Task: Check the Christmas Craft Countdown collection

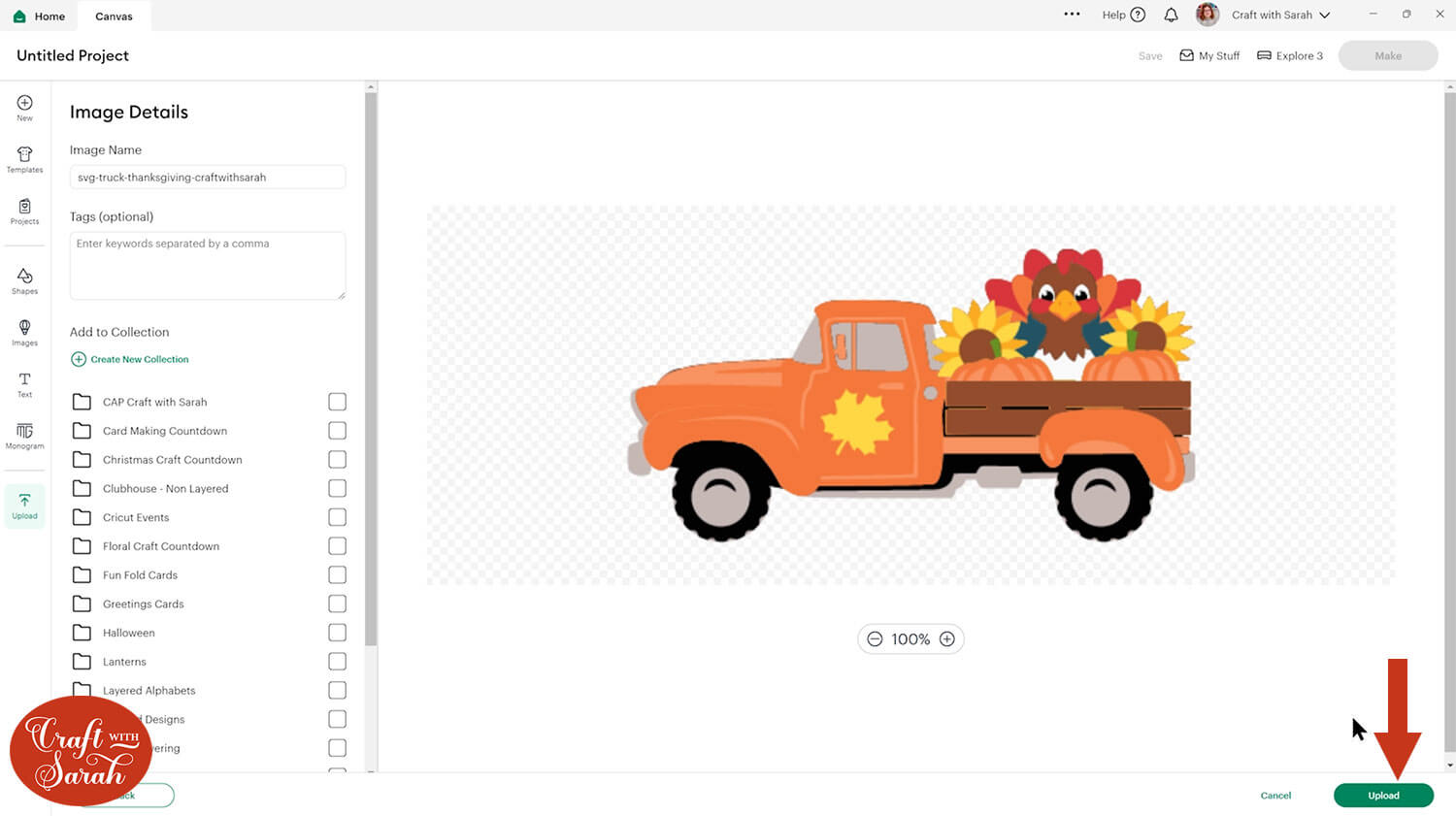Action: tap(337, 459)
